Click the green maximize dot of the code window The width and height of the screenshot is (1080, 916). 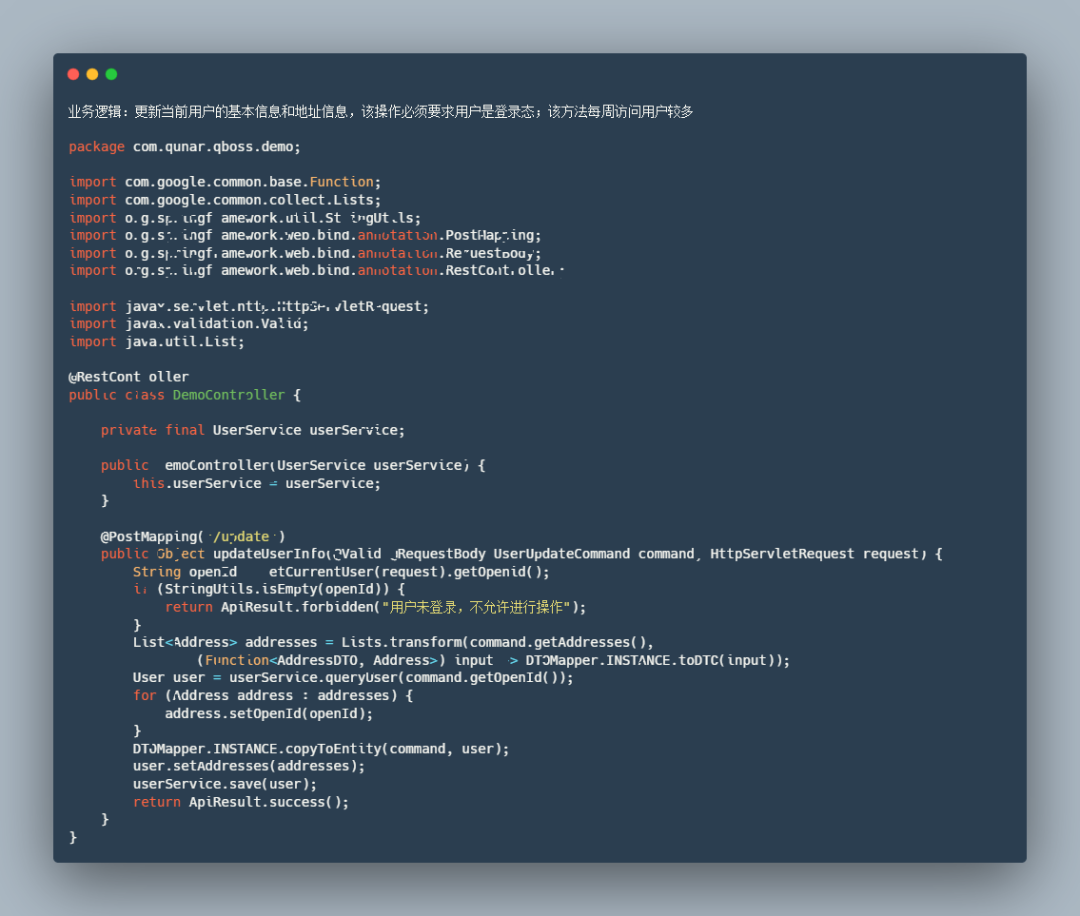[x=112, y=74]
